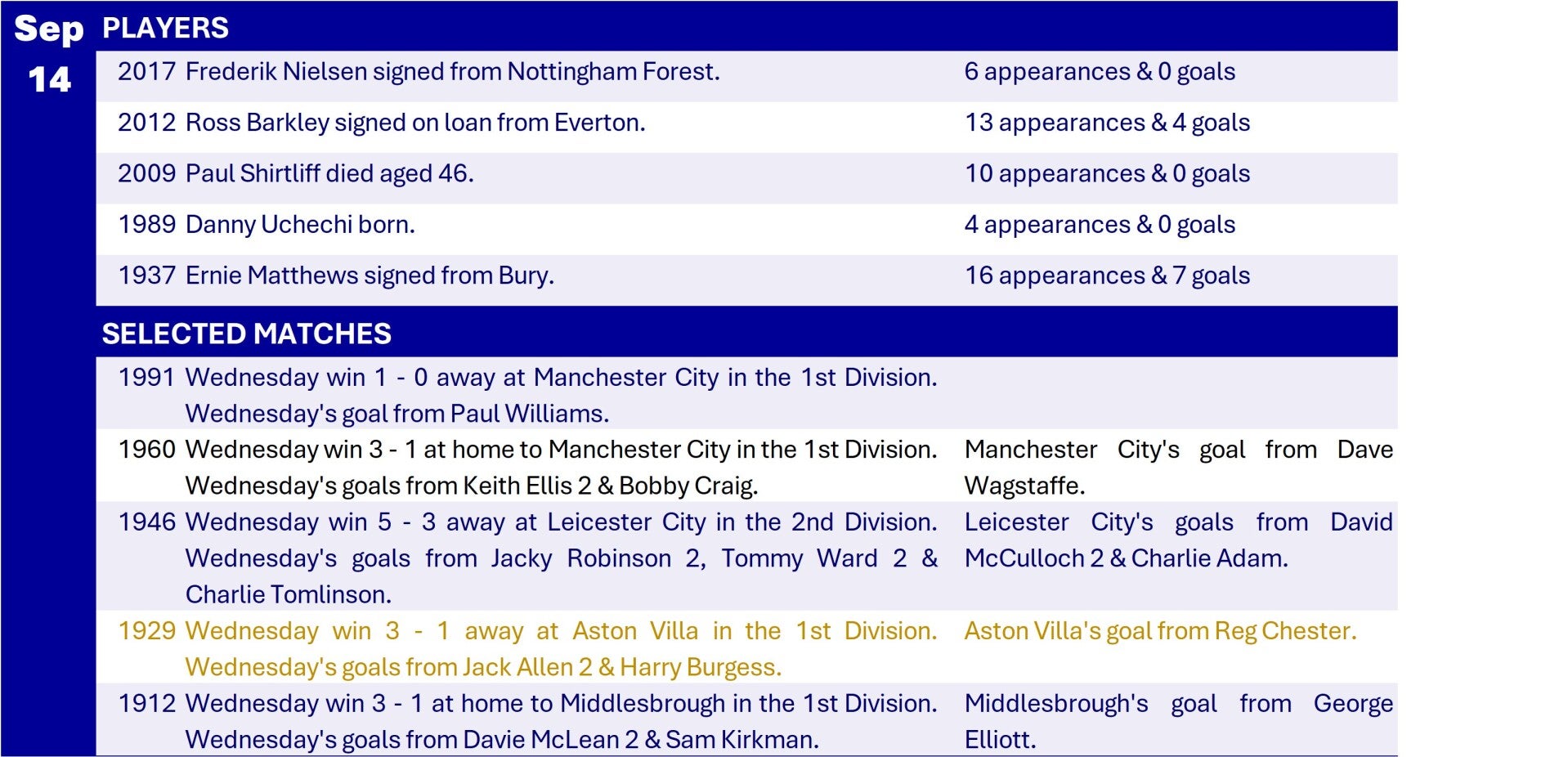Select the Danny Uchechi born entry
The image size is (1568, 757).
[267, 225]
